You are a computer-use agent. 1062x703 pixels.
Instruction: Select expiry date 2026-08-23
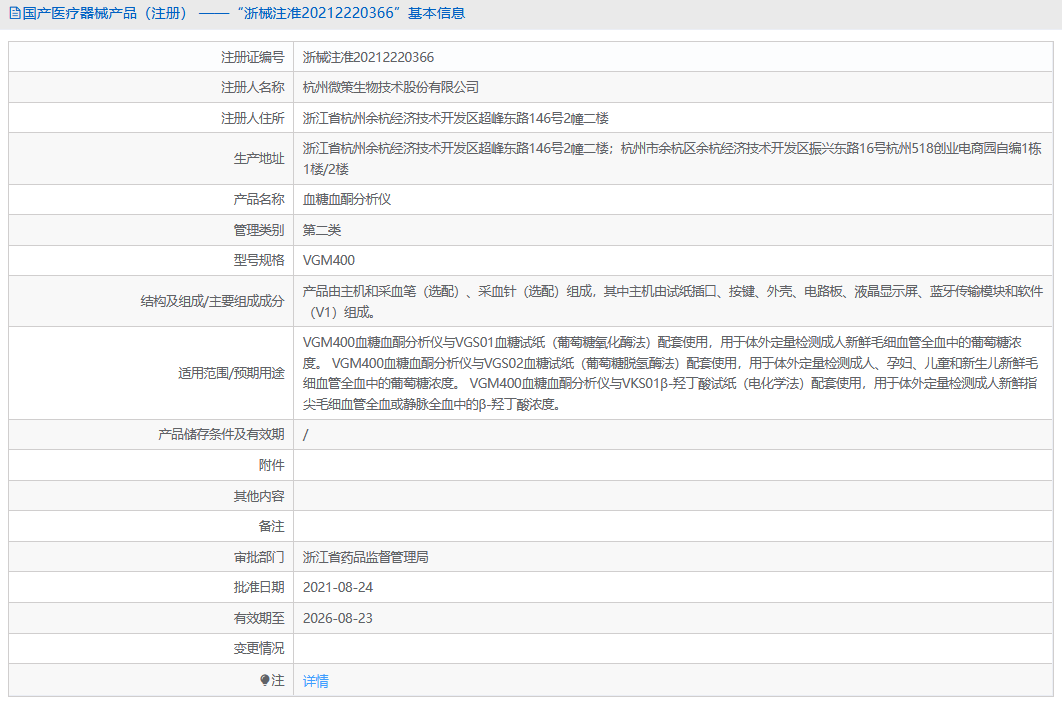click(x=338, y=618)
